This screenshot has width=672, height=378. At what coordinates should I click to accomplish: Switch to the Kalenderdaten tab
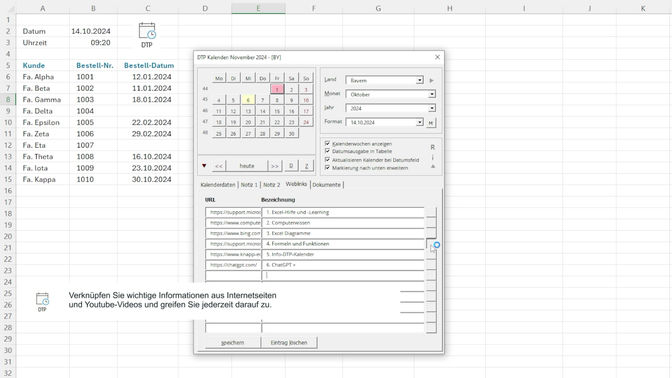[x=218, y=185]
